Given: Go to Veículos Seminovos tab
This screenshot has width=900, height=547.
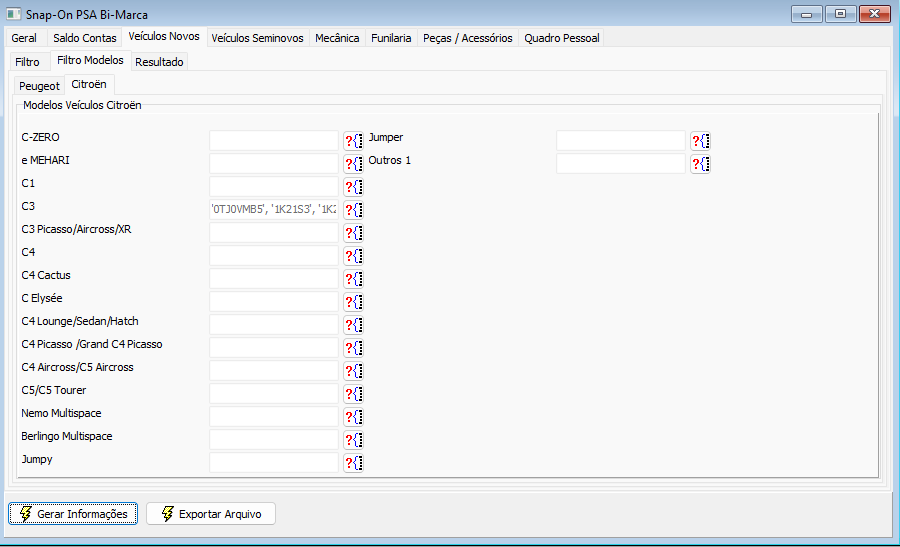Looking at the screenshot, I should click(257, 38).
